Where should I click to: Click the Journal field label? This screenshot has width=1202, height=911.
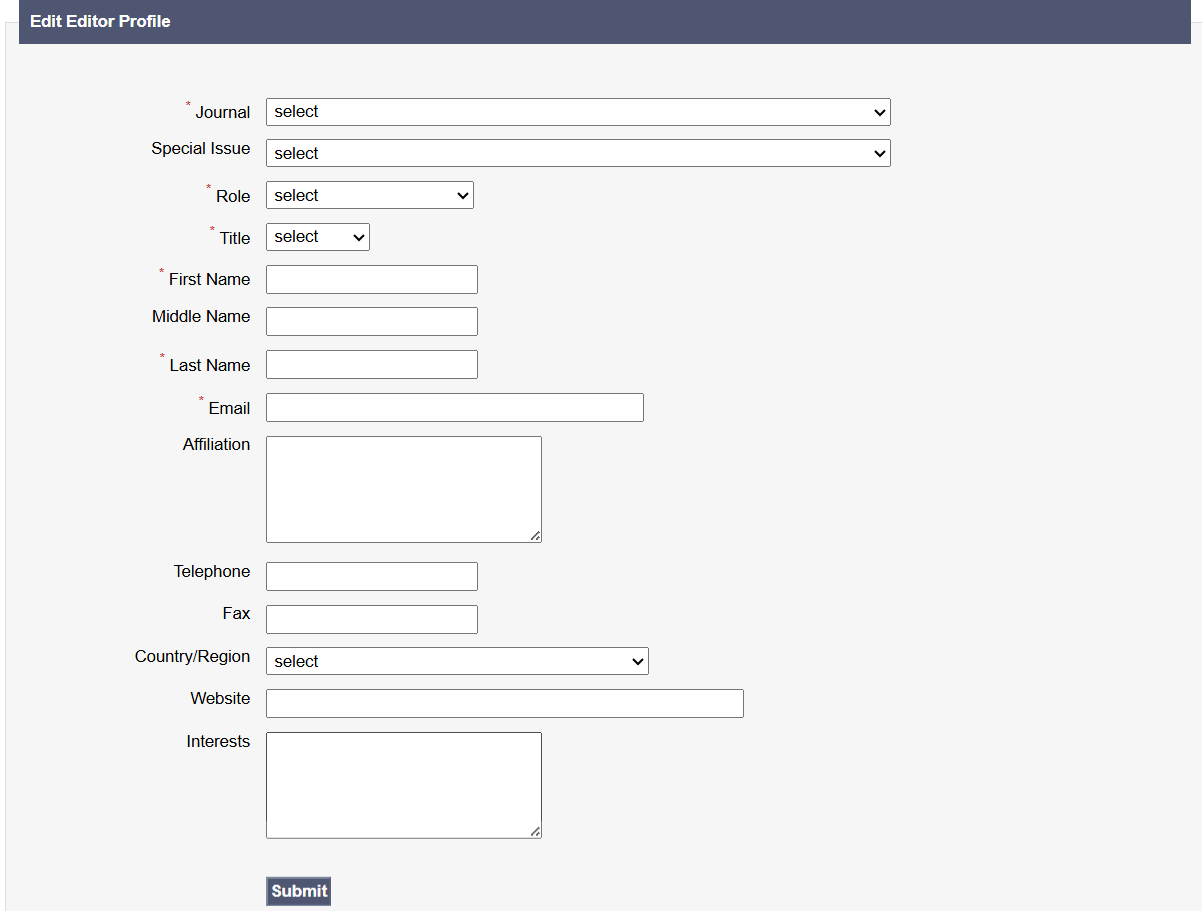[x=222, y=113]
